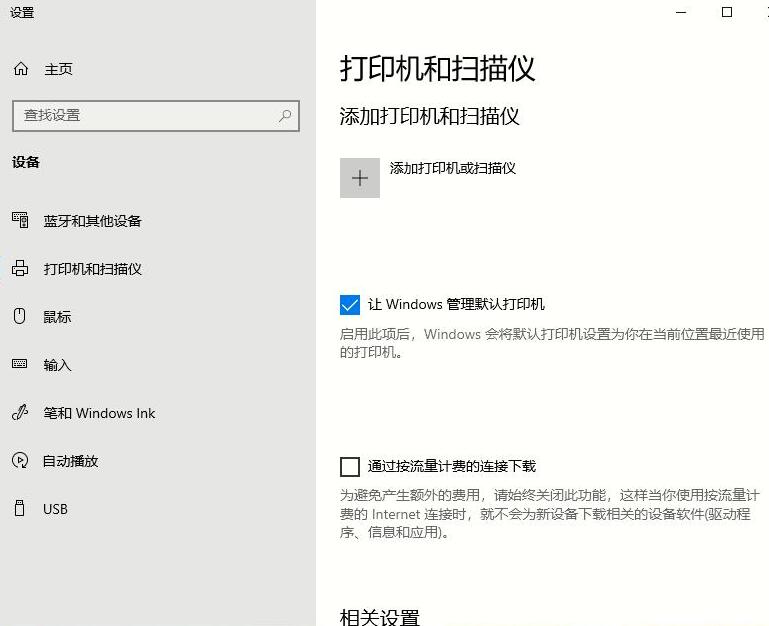Click the magnifier search icon

coord(285,116)
